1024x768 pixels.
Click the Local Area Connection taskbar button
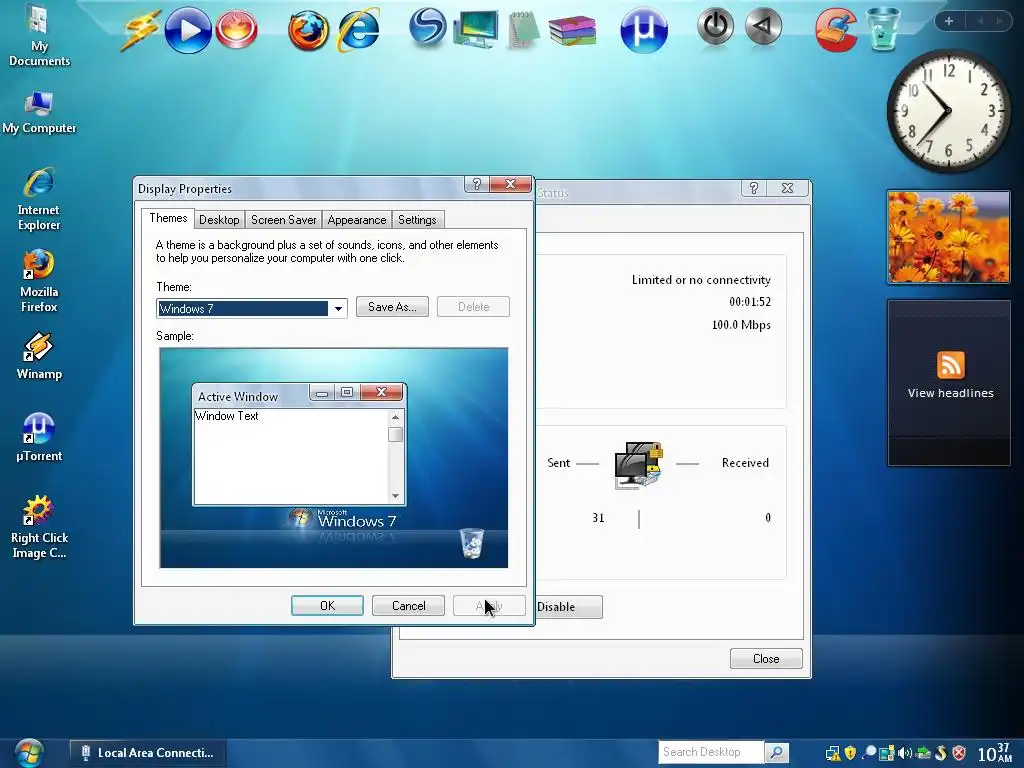148,753
